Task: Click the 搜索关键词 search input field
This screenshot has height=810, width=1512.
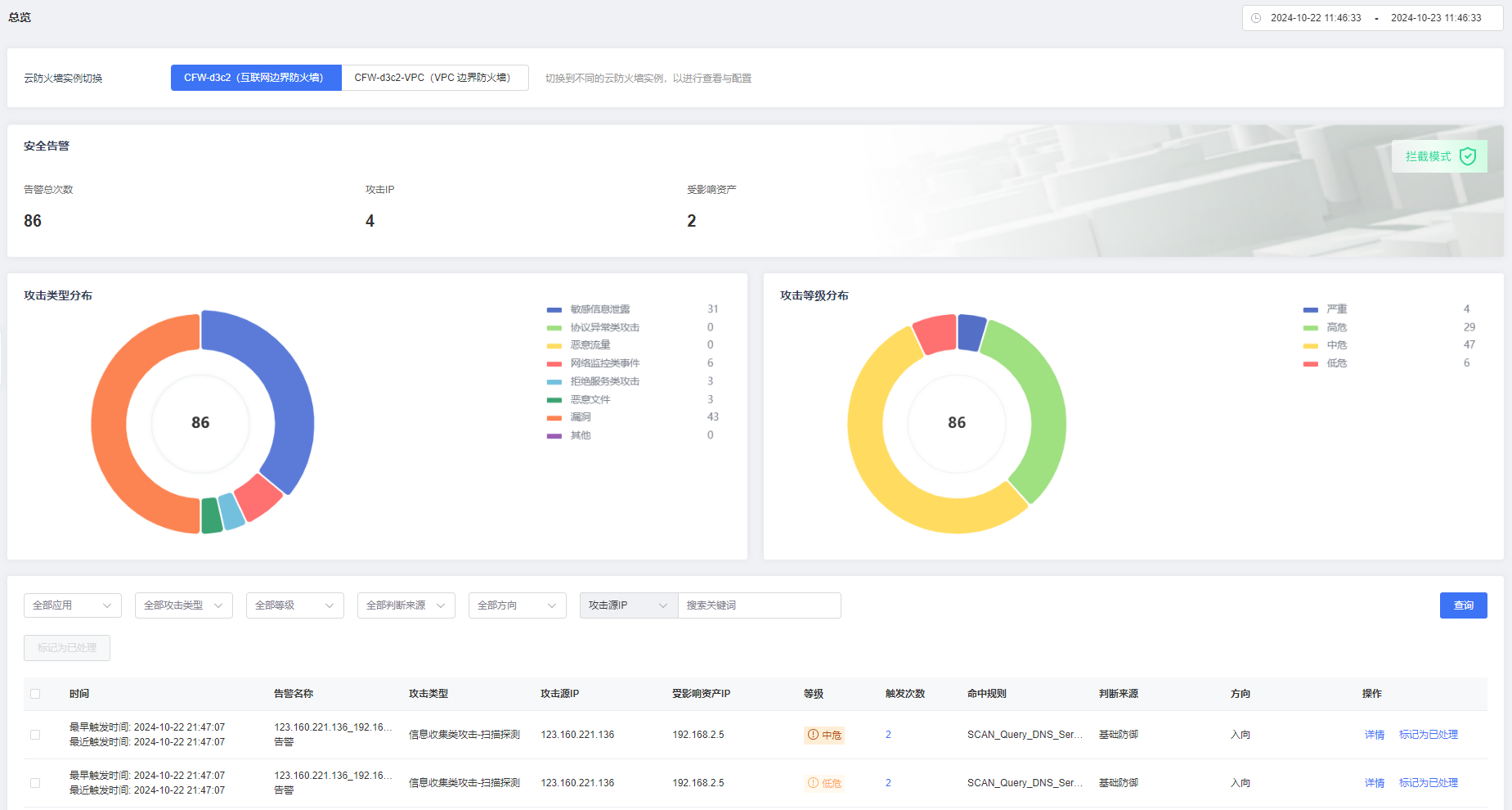Action: coord(760,605)
